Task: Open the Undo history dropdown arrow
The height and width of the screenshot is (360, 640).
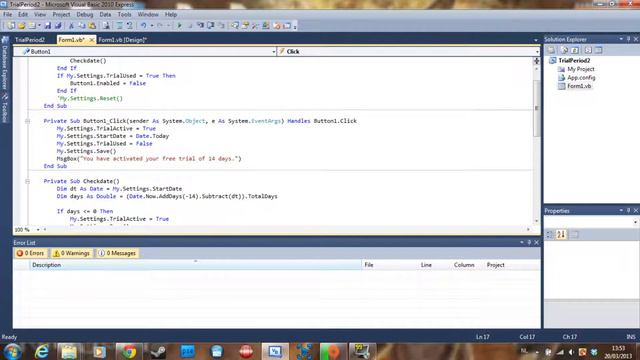Action: [x=151, y=26]
